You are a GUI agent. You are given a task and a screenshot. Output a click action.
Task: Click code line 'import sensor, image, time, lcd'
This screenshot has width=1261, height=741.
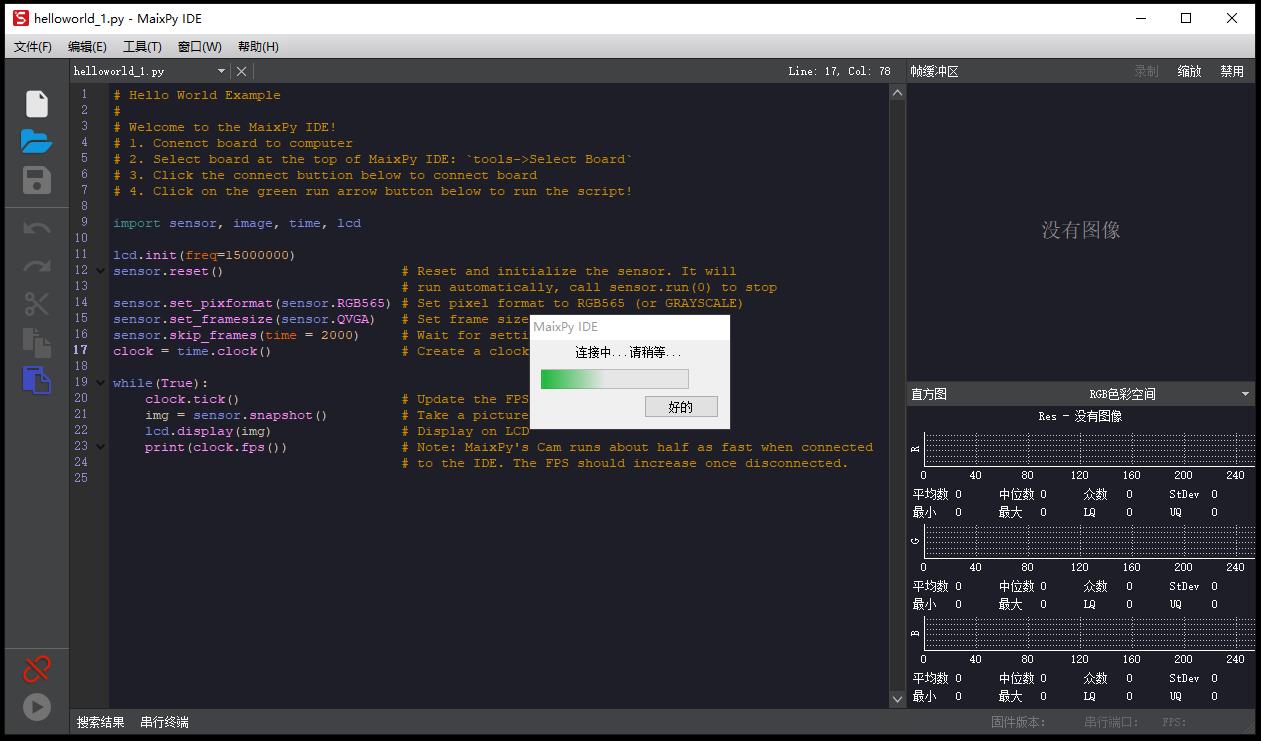point(237,223)
